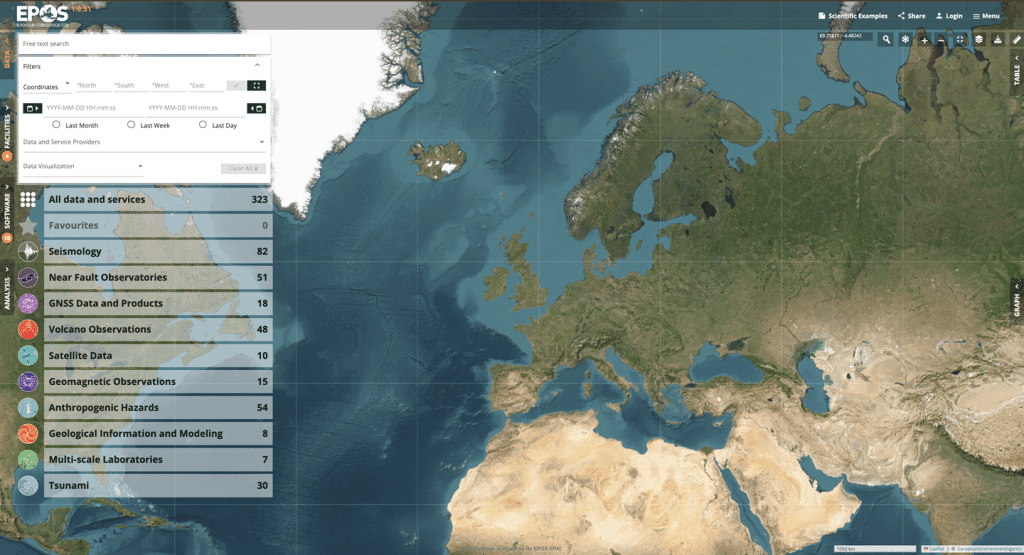
Task: Click the Login button
Action: 948,16
